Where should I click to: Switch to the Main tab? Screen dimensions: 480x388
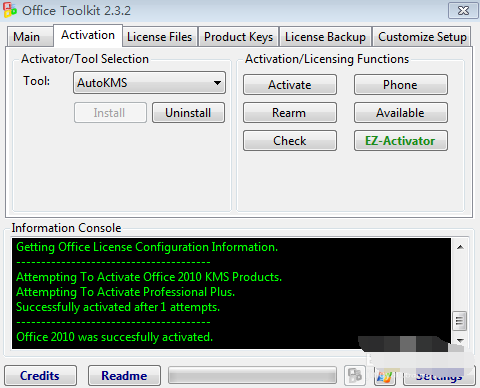click(30, 37)
